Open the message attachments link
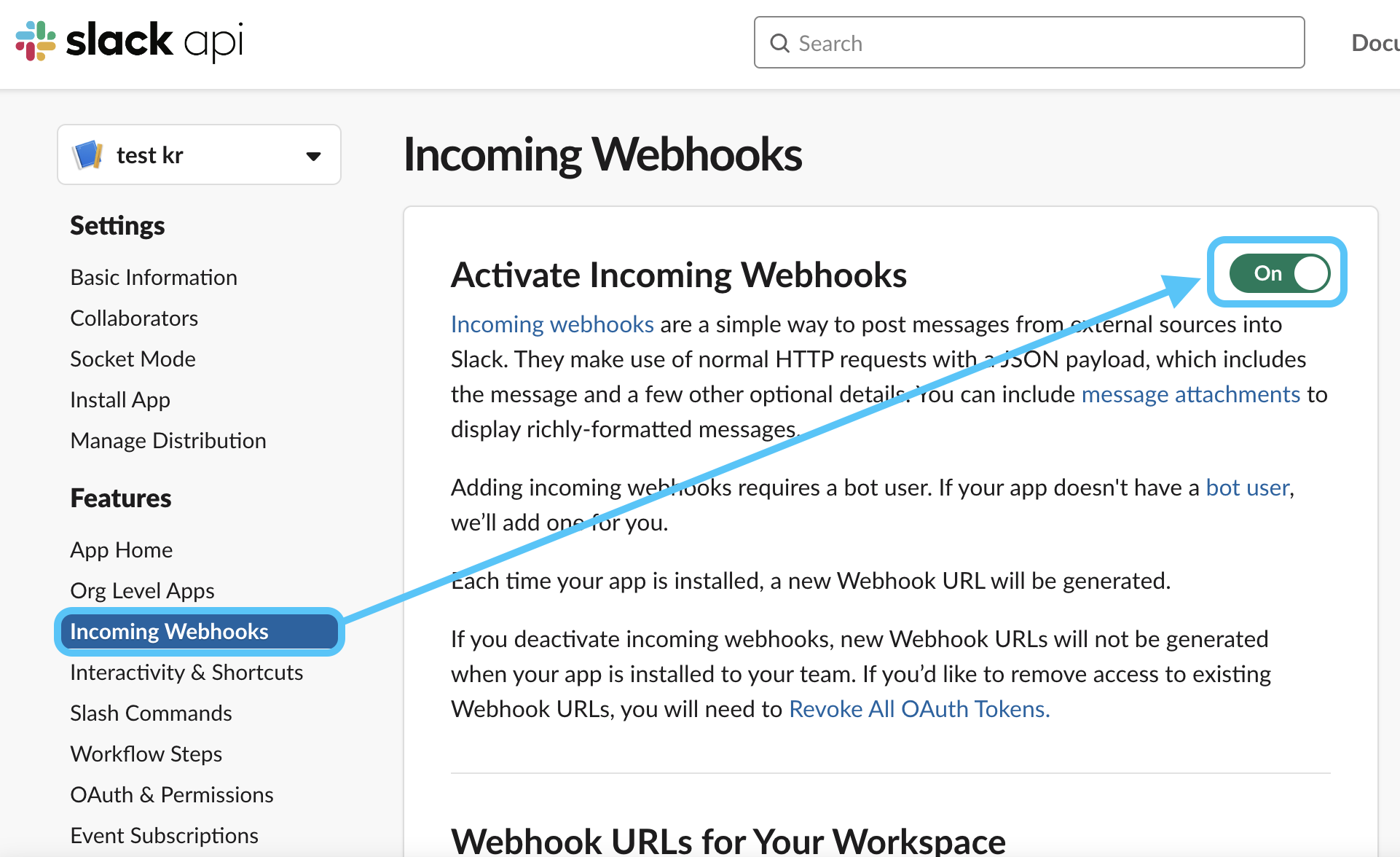This screenshot has width=1400, height=857. (1191, 394)
